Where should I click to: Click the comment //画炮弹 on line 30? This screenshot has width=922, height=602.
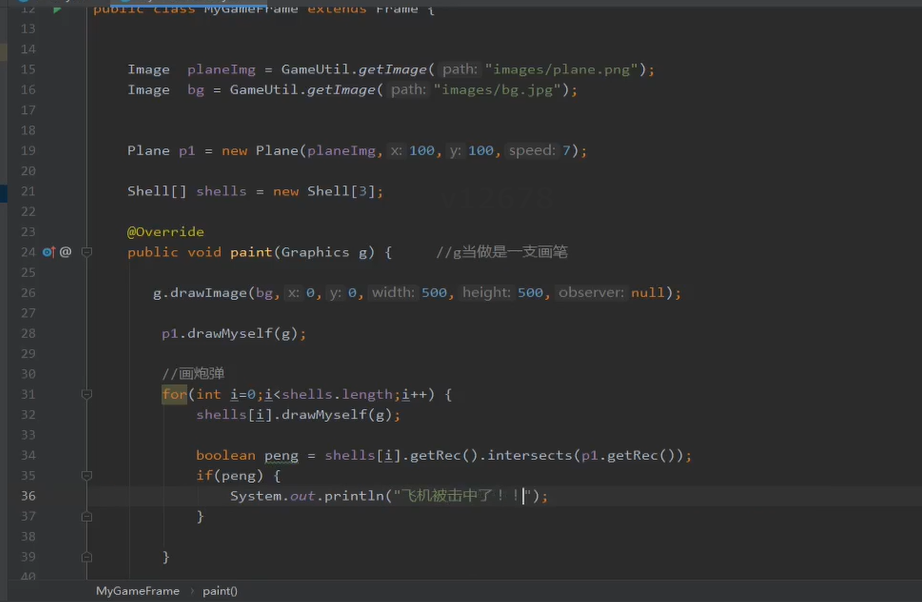[x=193, y=374]
